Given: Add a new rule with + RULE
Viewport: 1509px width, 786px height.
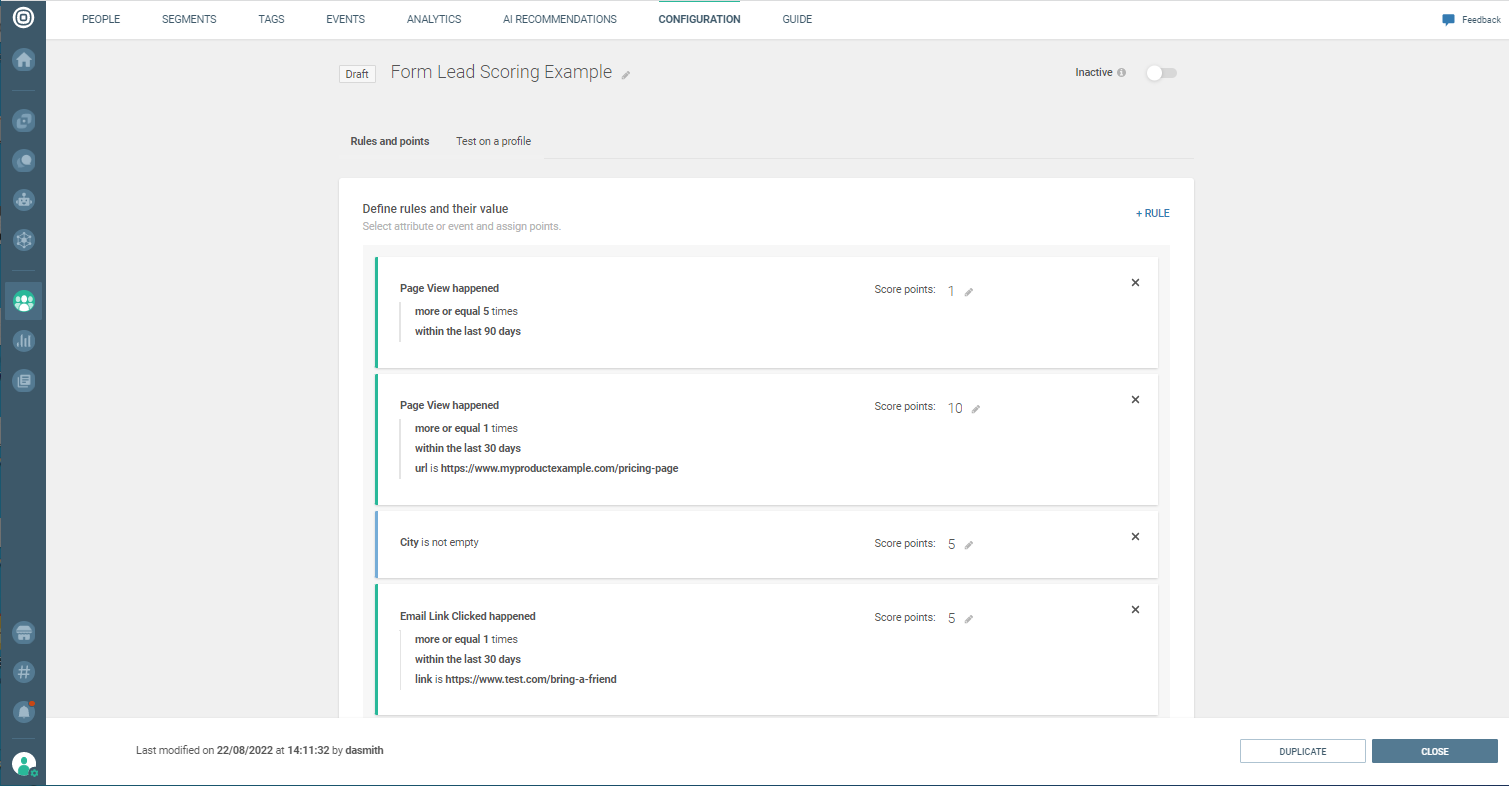Looking at the screenshot, I should pos(1152,214).
